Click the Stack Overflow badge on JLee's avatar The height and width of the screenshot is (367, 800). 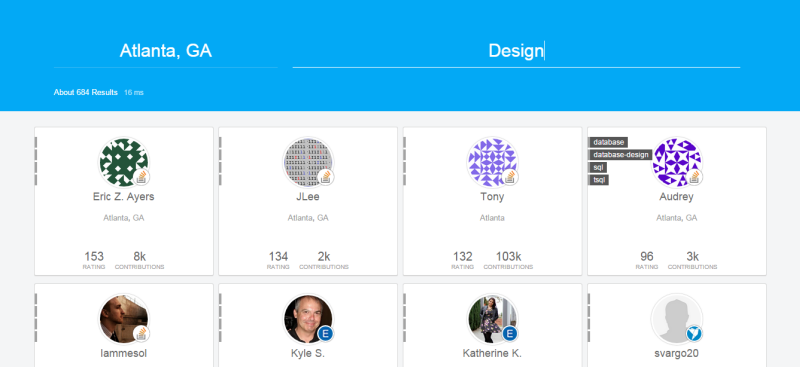tap(326, 177)
